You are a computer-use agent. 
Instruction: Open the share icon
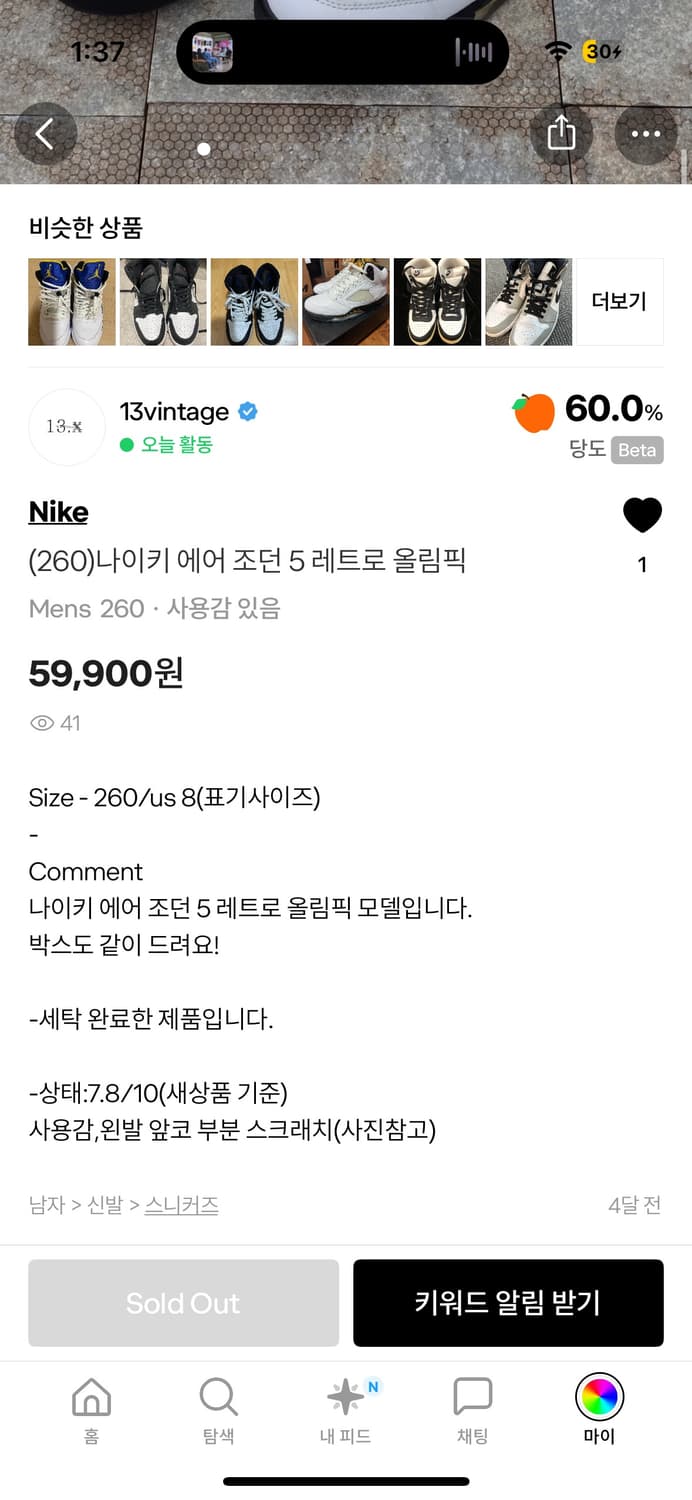tap(561, 134)
